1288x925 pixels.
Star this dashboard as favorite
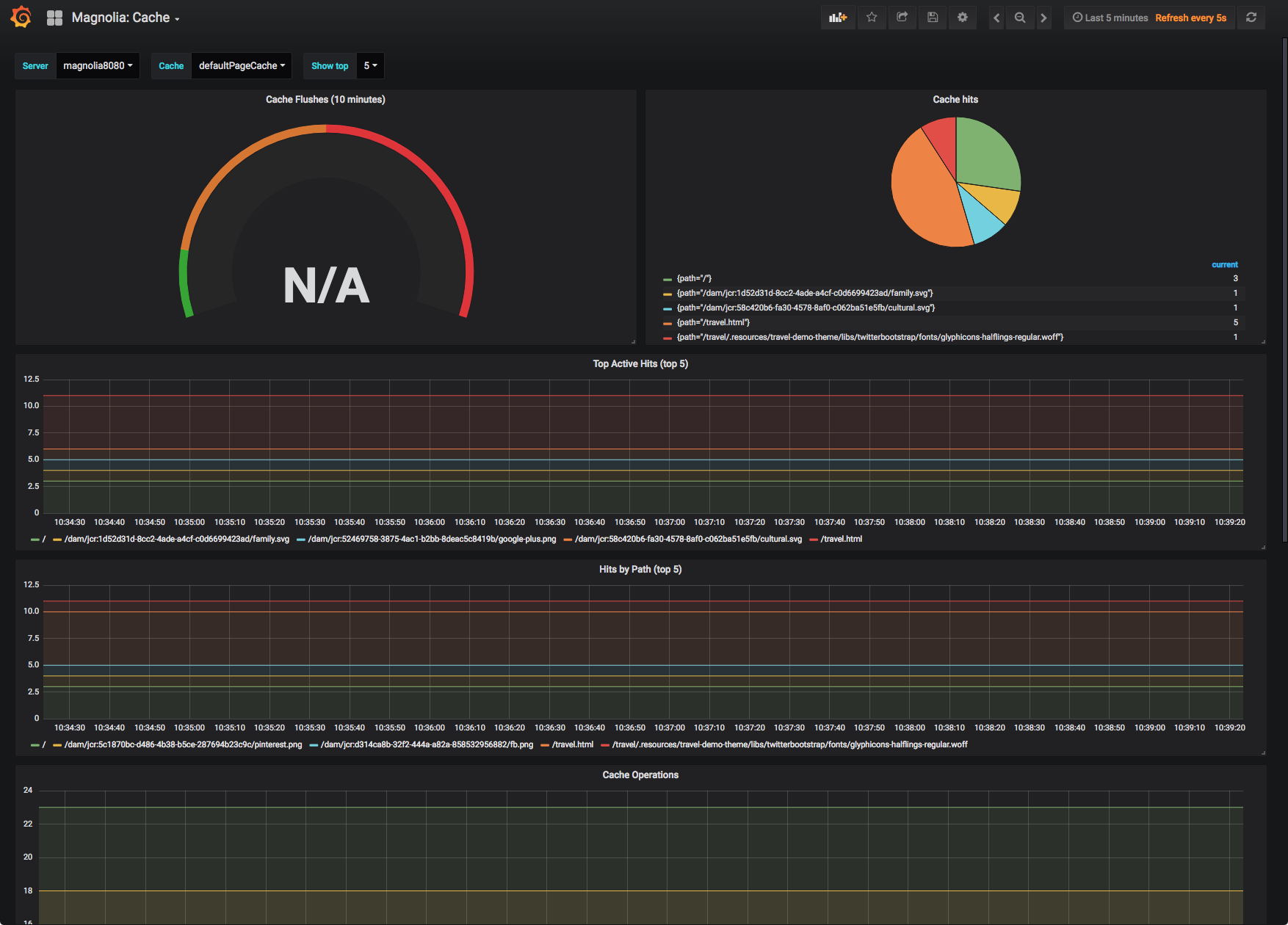click(x=872, y=17)
